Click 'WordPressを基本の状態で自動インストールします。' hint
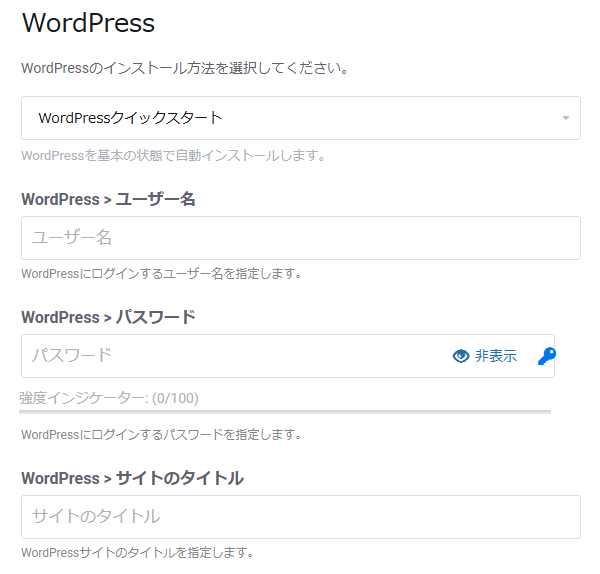This screenshot has height=574, width=600. tap(173, 156)
